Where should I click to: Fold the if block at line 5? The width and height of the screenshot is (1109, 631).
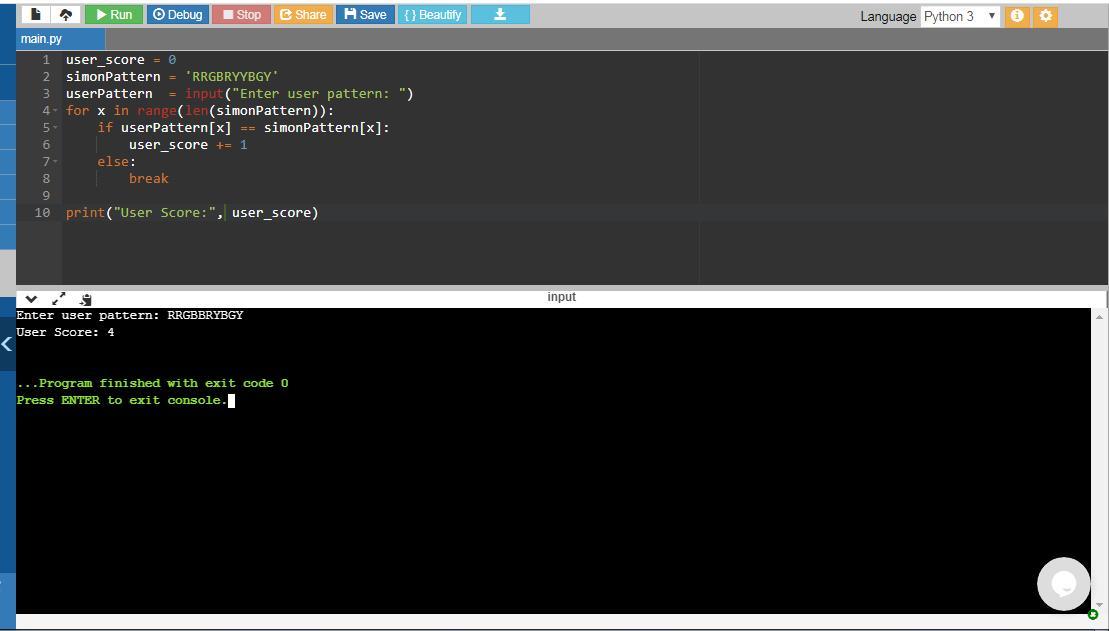point(55,128)
